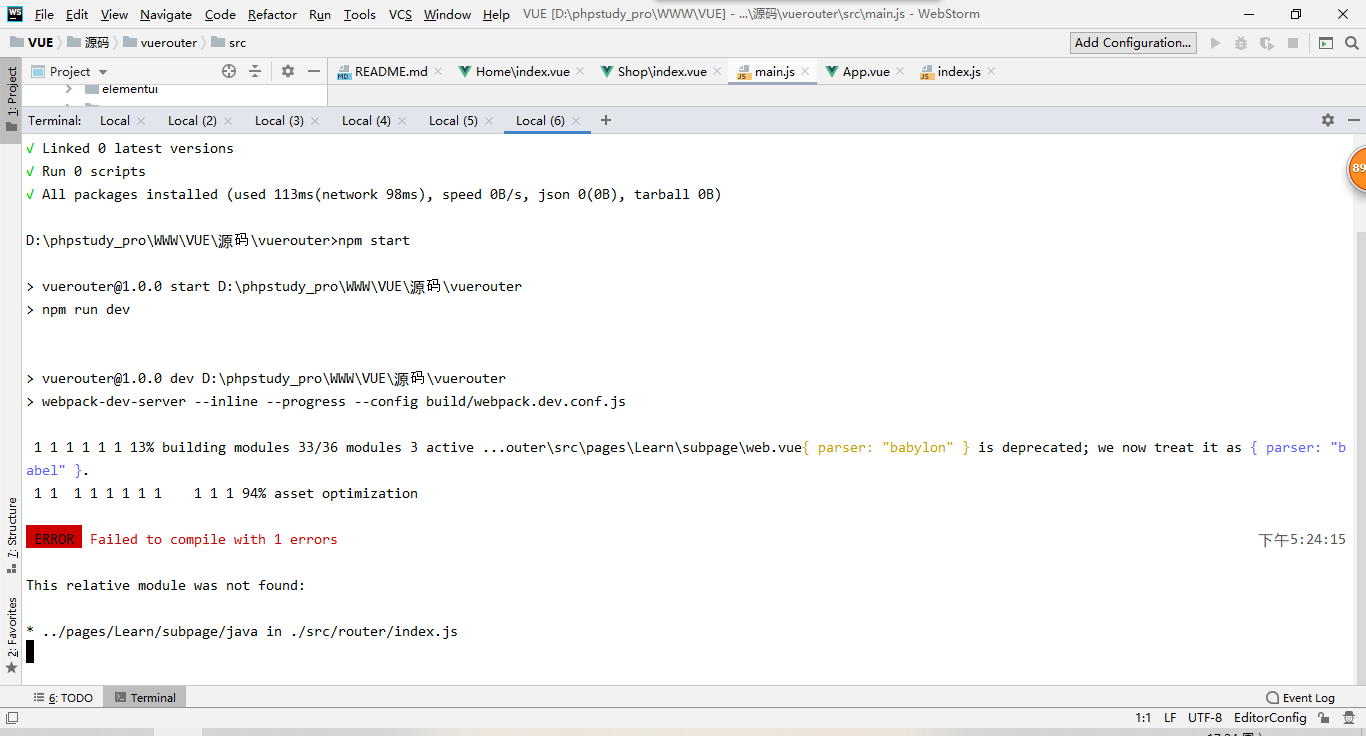Switch to Local (3) terminal tab
Image resolution: width=1366 pixels, height=736 pixels.
(x=279, y=121)
